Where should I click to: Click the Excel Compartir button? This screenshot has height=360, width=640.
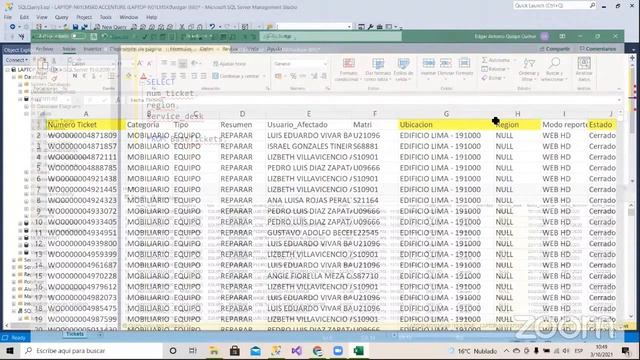555,49
